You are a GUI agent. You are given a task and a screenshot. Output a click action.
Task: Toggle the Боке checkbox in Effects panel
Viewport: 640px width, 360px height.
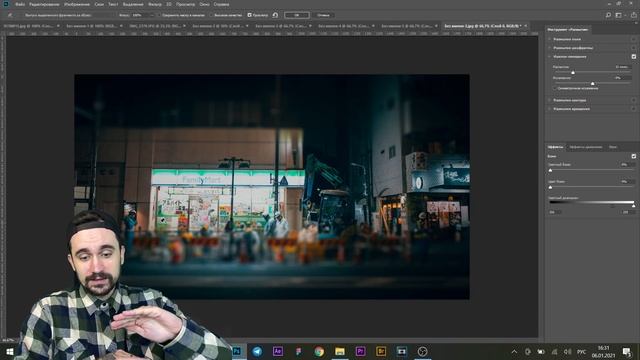[634, 156]
